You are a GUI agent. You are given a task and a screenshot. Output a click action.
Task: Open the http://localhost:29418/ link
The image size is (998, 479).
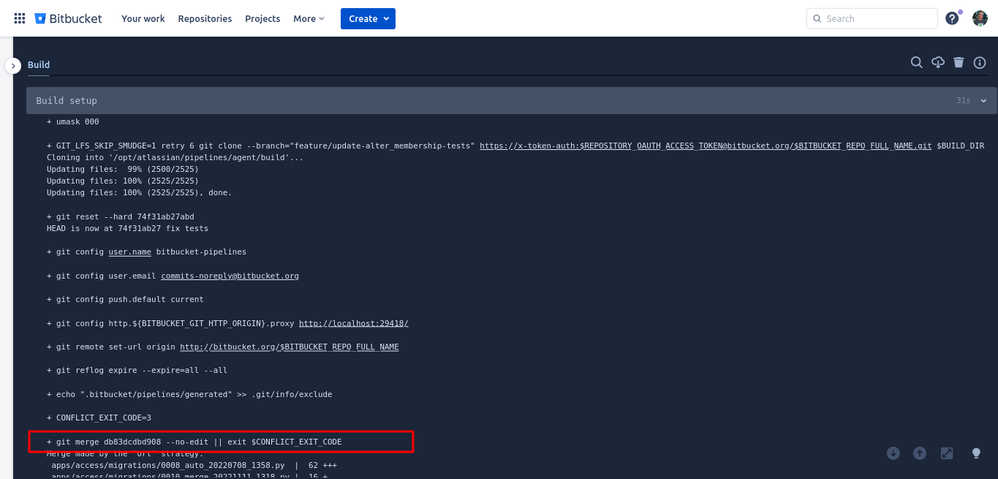coord(353,323)
